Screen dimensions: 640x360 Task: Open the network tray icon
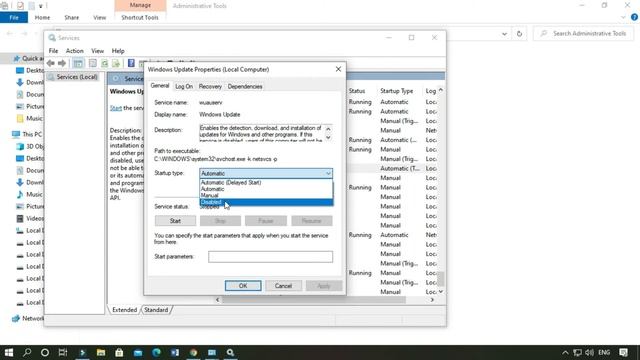click(577, 352)
